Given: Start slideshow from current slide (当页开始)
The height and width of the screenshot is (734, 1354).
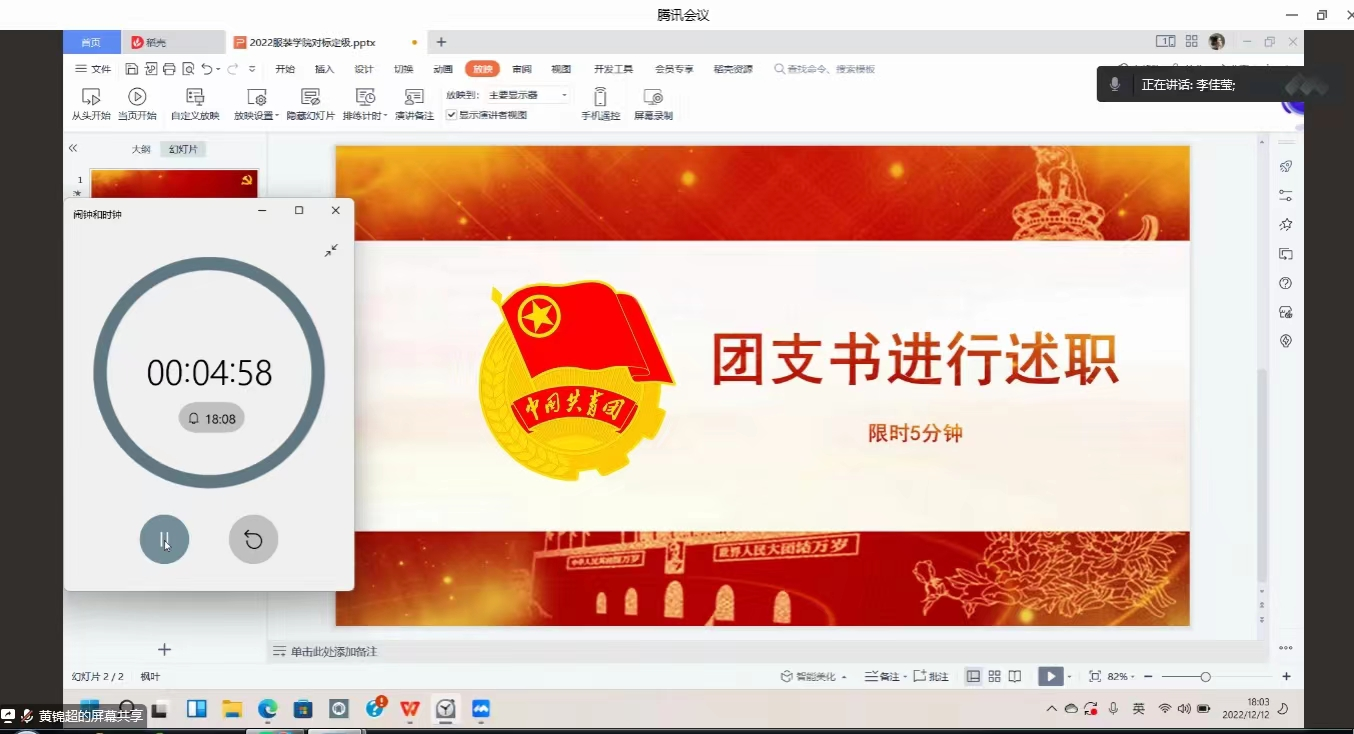Looking at the screenshot, I should click(137, 103).
